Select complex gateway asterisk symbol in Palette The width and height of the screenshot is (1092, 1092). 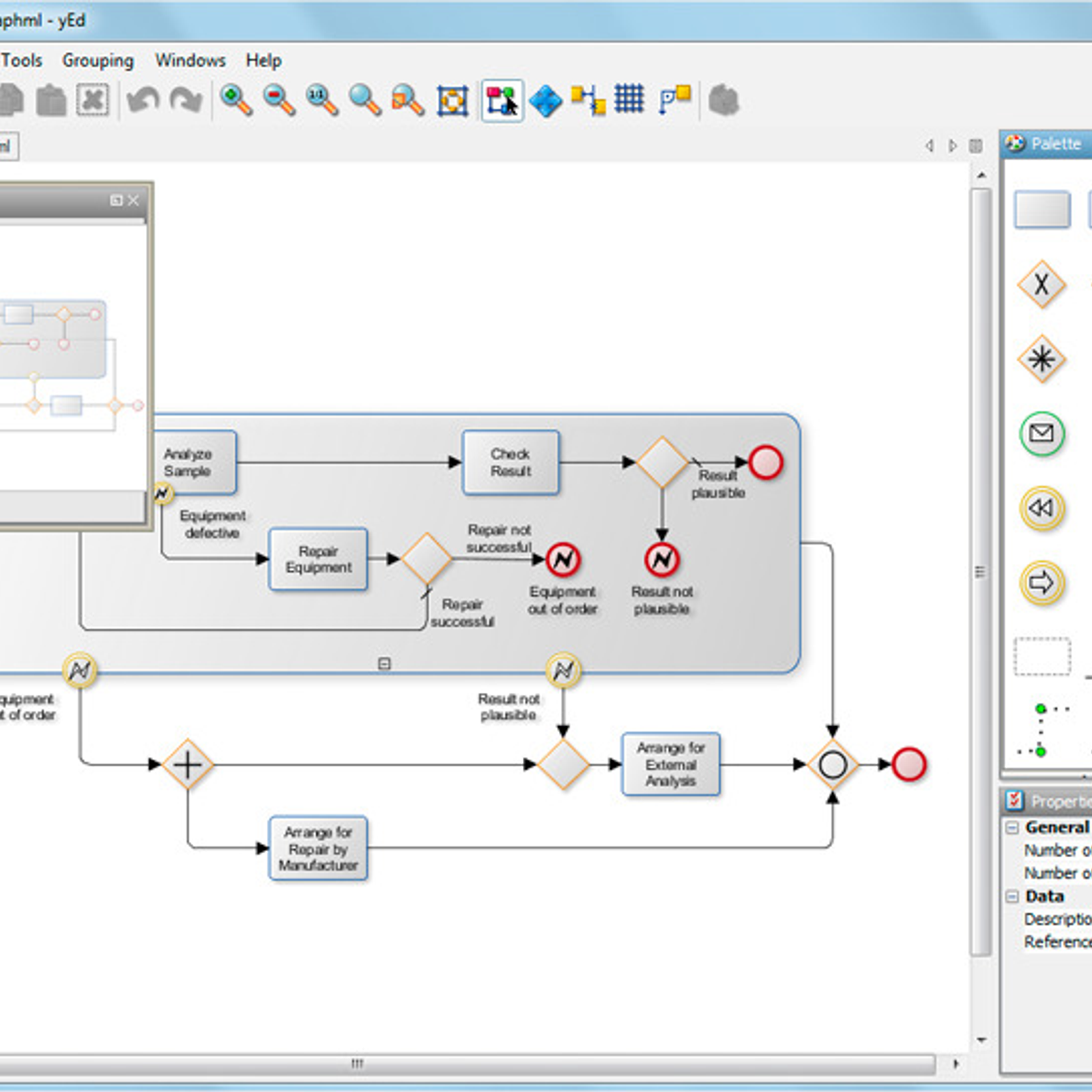1041,359
